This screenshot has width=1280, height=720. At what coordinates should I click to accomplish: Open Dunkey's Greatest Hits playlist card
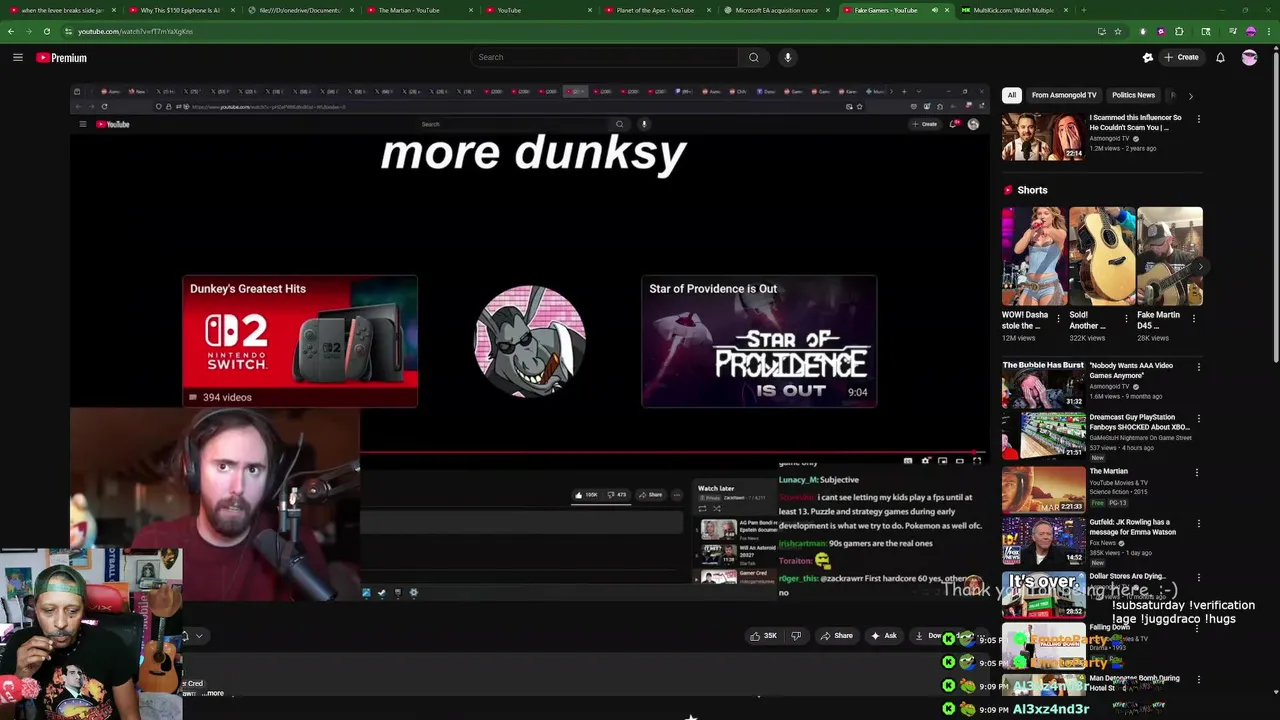(300, 341)
